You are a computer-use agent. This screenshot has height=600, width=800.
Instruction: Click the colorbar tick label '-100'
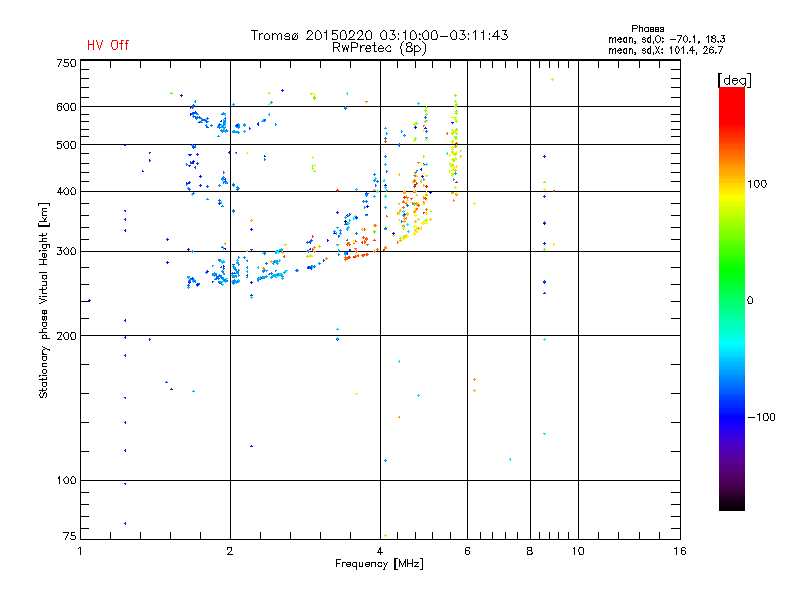pyautogui.click(x=761, y=417)
